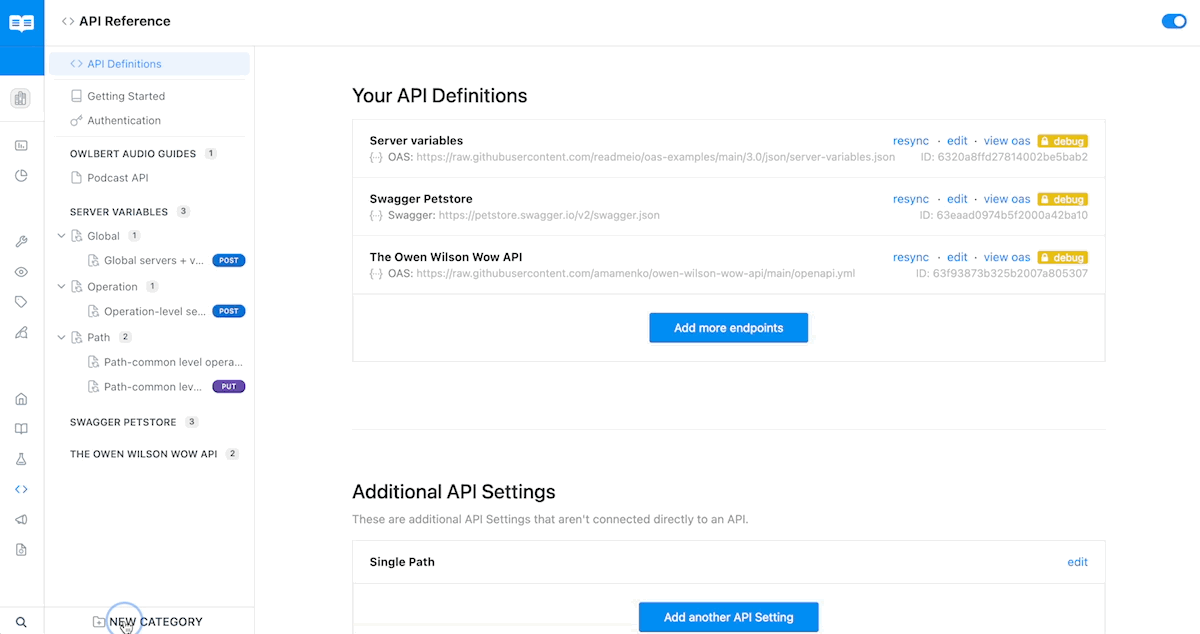Open the eye appearance icon in rail
Image resolution: width=1200 pixels, height=634 pixels.
tap(21, 272)
